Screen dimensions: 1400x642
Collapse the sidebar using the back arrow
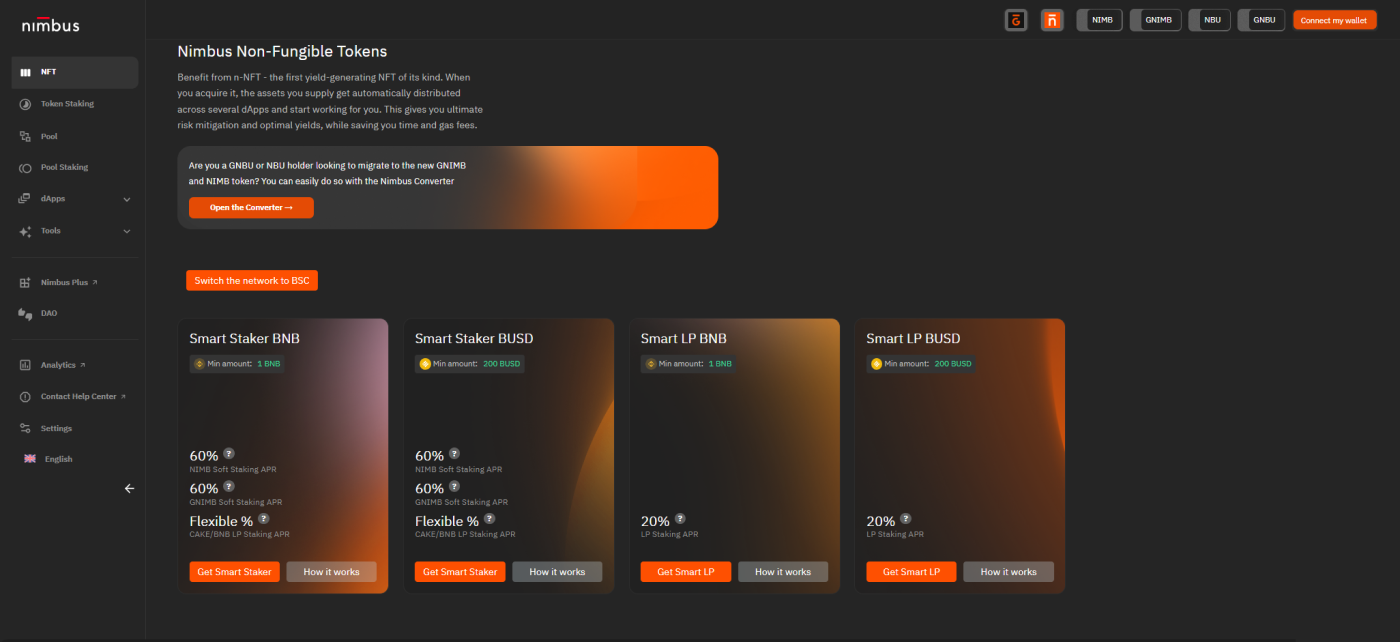129,488
